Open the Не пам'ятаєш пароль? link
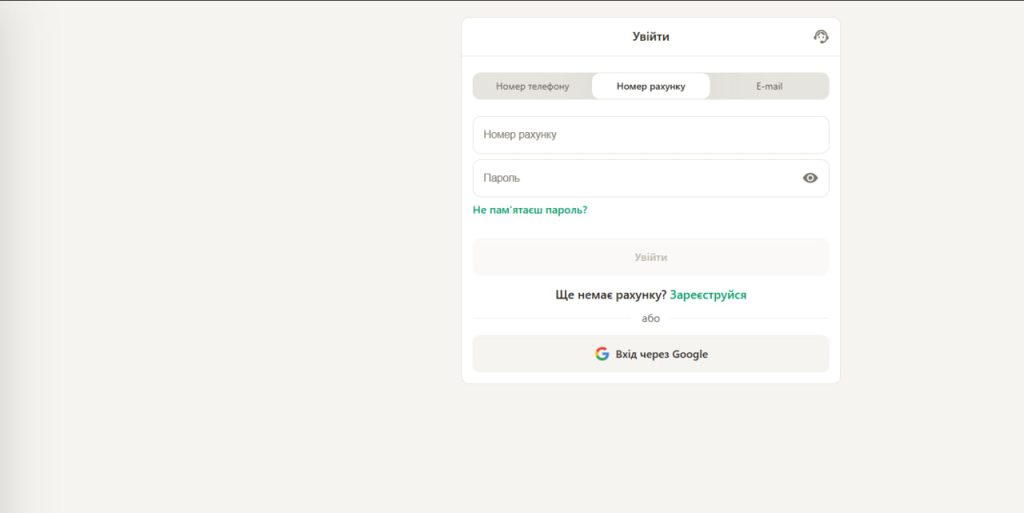 [530, 210]
